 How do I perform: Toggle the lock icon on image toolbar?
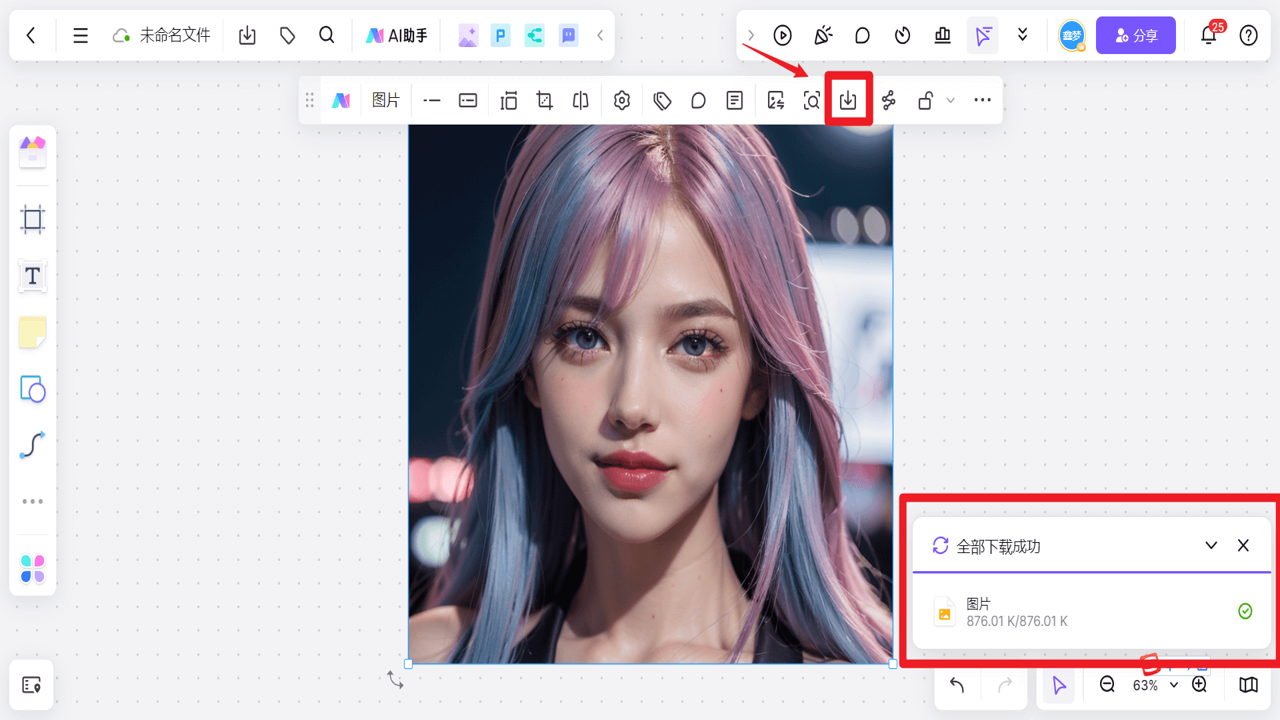[x=926, y=100]
